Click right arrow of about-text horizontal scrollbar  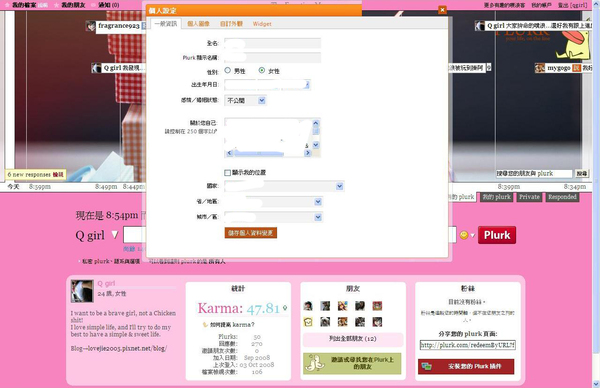click(x=307, y=153)
